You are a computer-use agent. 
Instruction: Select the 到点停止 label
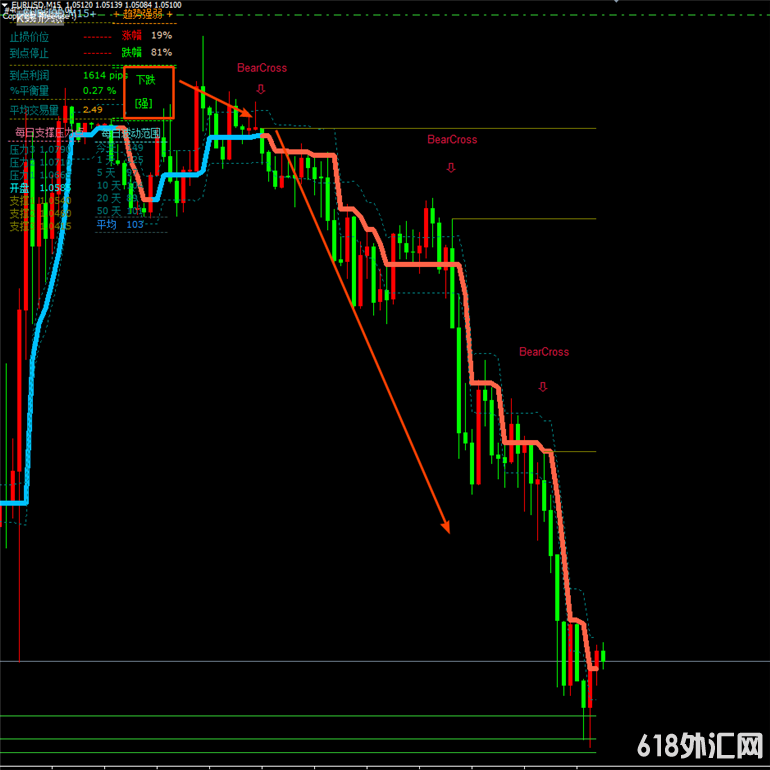pyautogui.click(x=29, y=53)
